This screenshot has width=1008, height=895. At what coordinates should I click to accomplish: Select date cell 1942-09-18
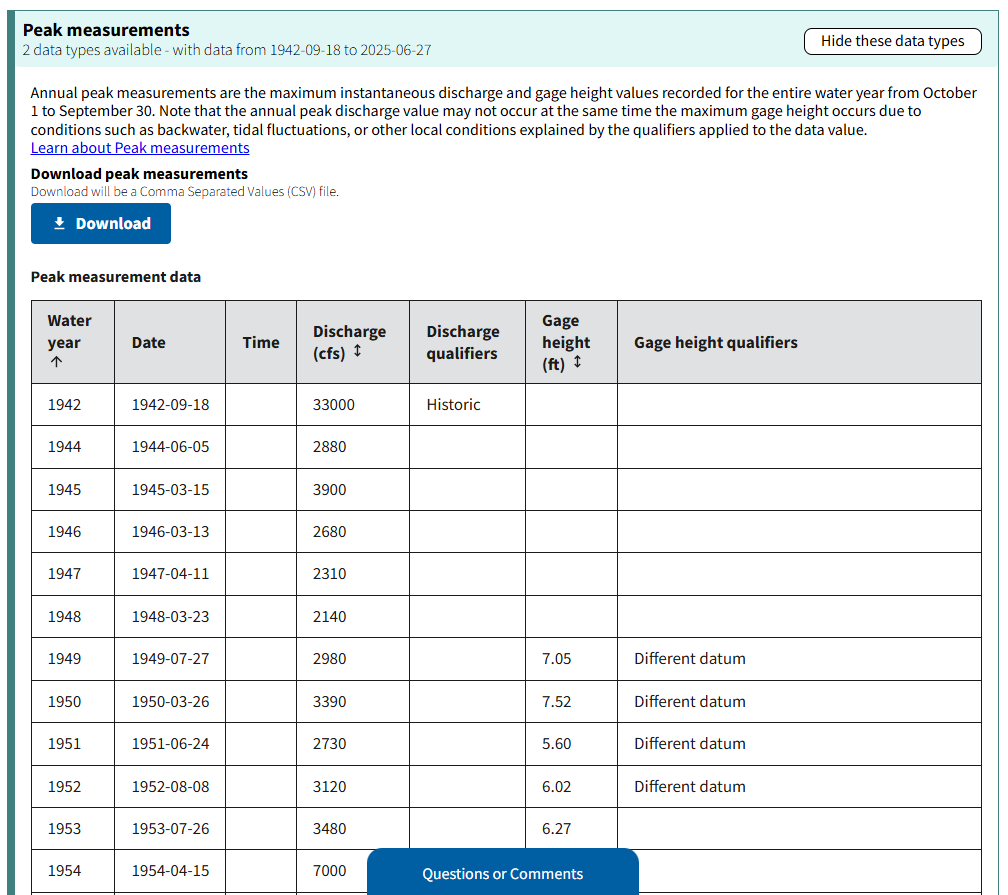pos(170,404)
